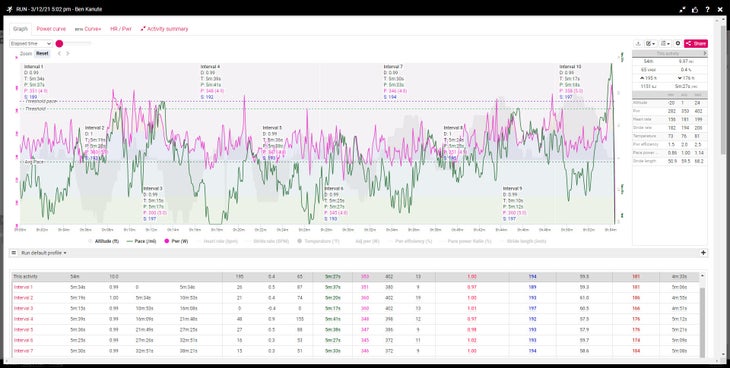This screenshot has height=368, width=730.
Task: Open the Activity summary tab
Action: pyautogui.click(x=164, y=29)
